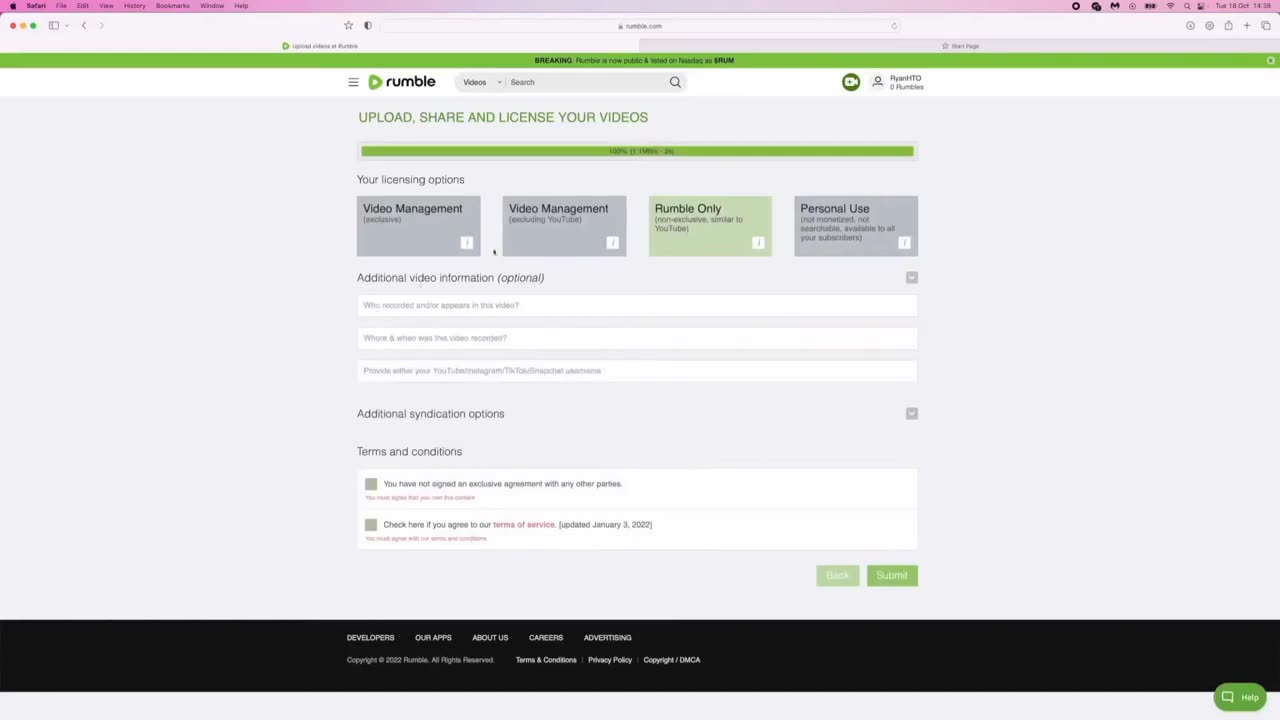Show info for Video Management excluding YouTube

(612, 242)
